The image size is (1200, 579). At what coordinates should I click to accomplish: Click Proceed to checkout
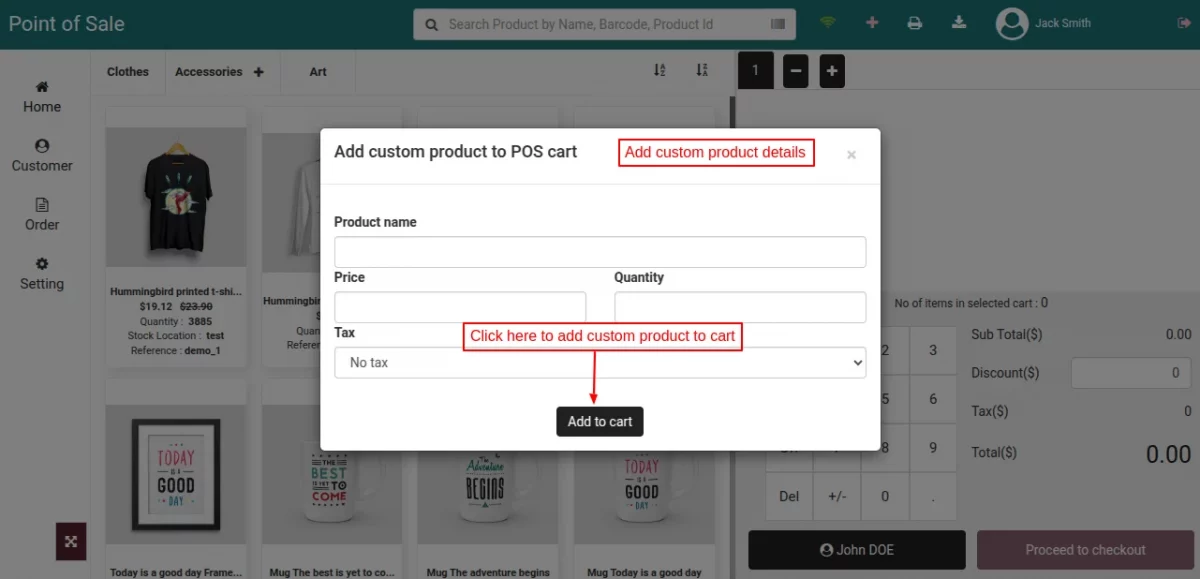[x=1084, y=549]
